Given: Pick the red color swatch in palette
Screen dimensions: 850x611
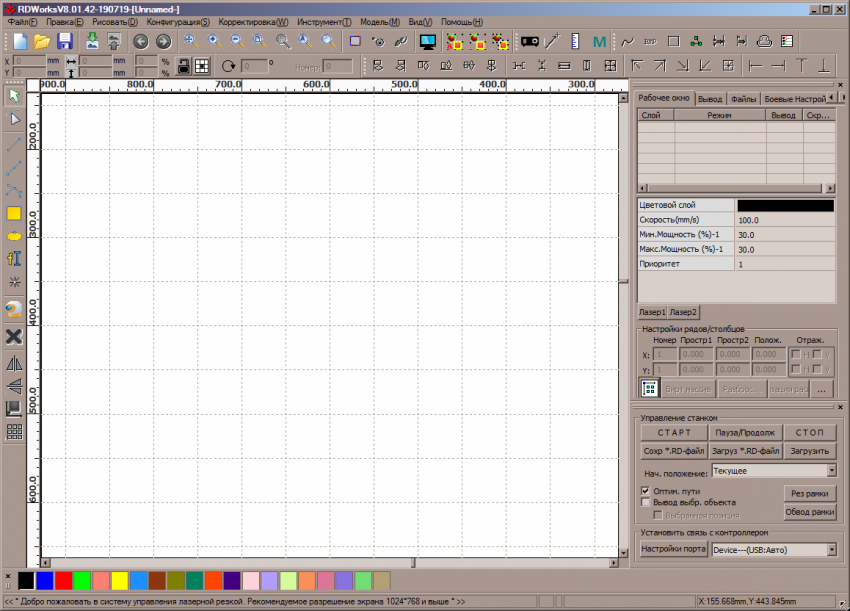Looking at the screenshot, I should [63, 581].
